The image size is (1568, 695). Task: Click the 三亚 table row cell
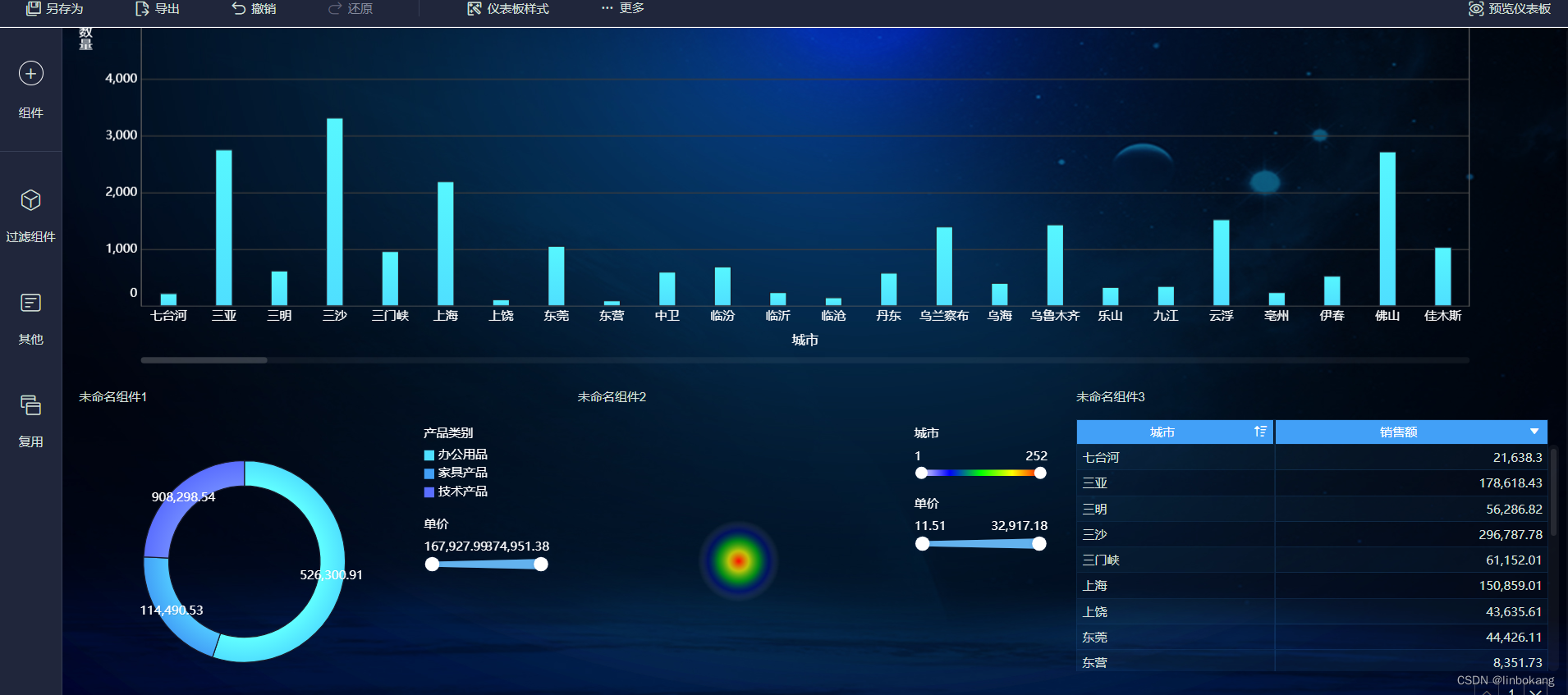coord(1175,483)
